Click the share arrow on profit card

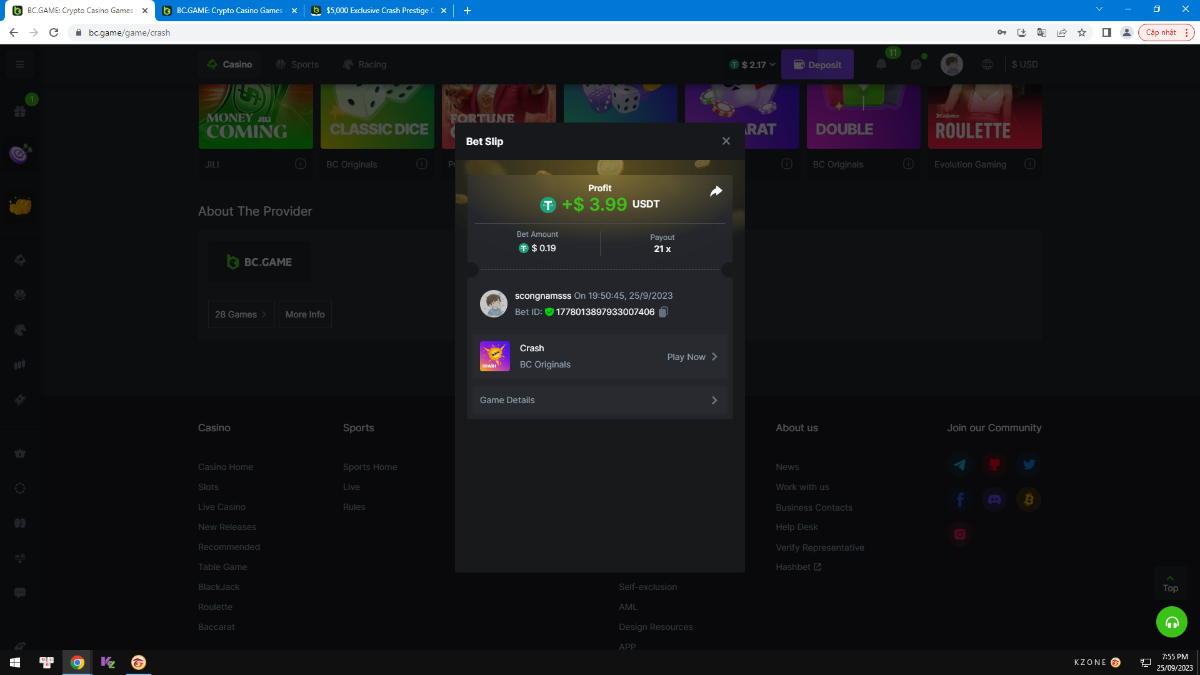(716, 191)
